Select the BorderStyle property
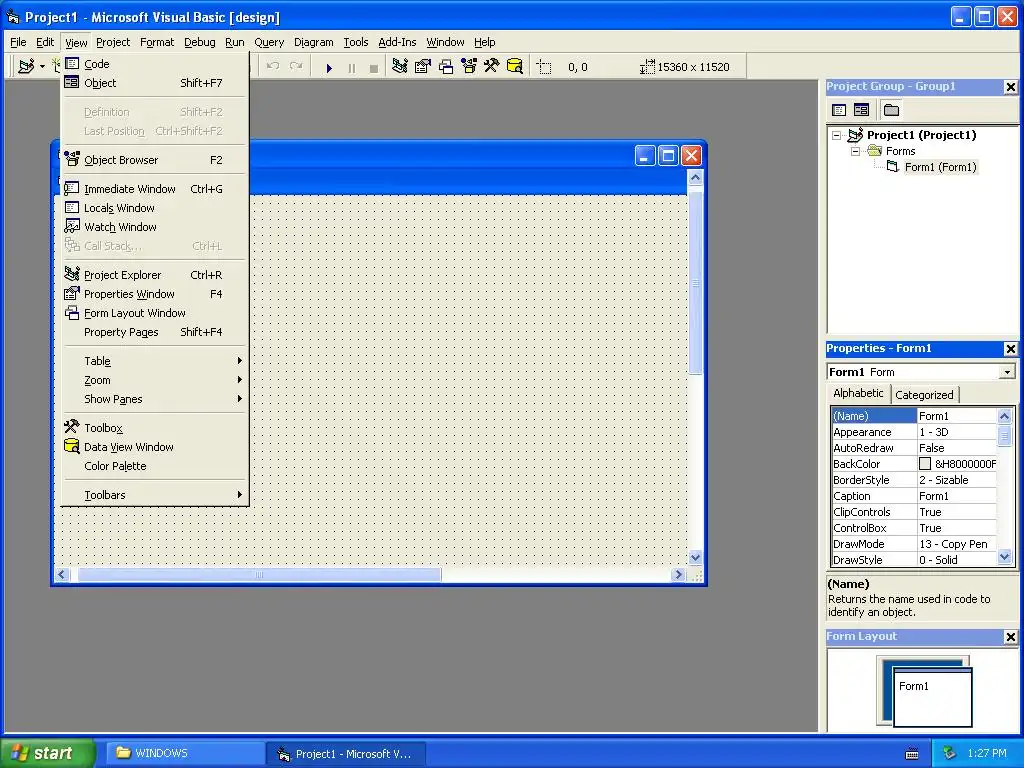The width and height of the screenshot is (1024, 768). tap(914, 480)
